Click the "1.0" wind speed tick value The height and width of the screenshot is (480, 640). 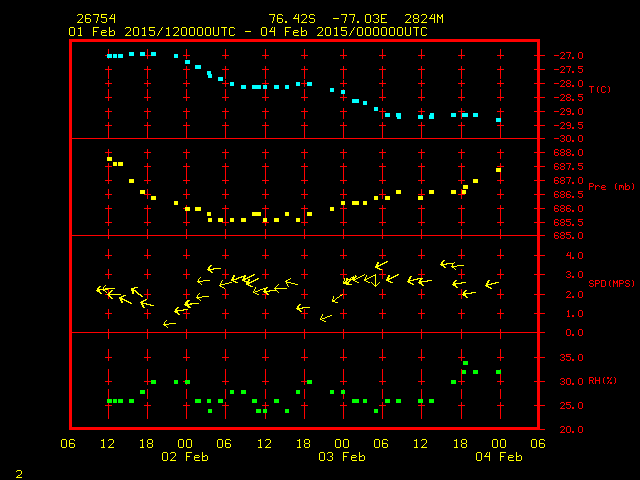point(574,314)
